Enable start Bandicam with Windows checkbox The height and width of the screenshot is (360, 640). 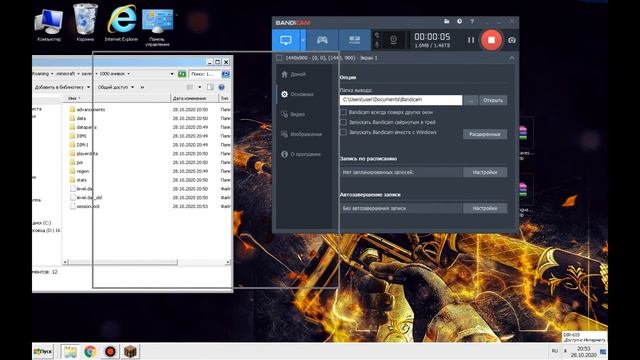point(343,132)
